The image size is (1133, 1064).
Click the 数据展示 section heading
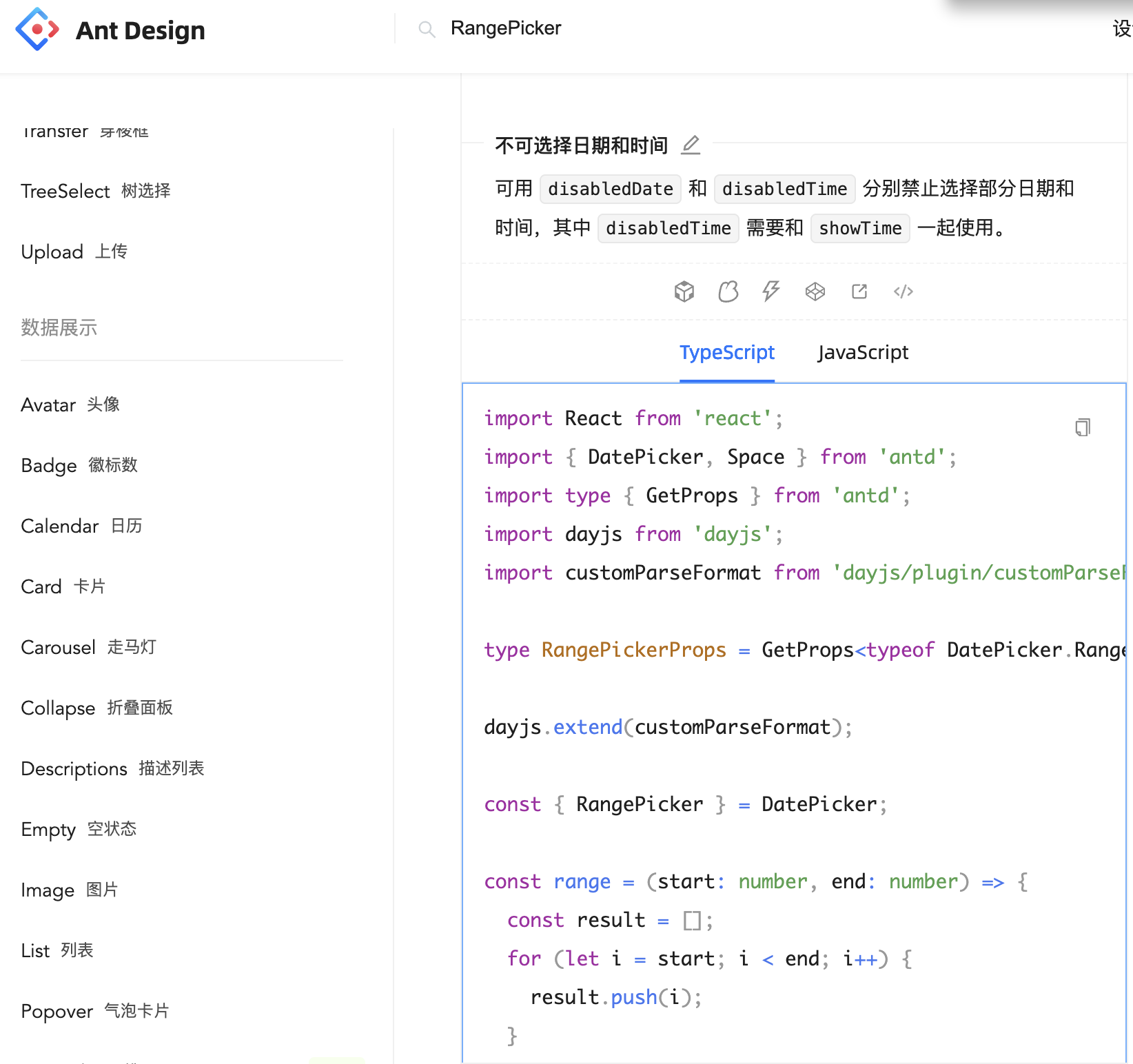tap(59, 327)
